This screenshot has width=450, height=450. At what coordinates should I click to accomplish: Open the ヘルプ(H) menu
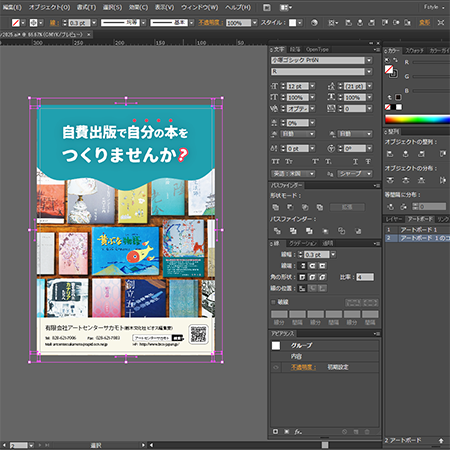(x=238, y=7)
